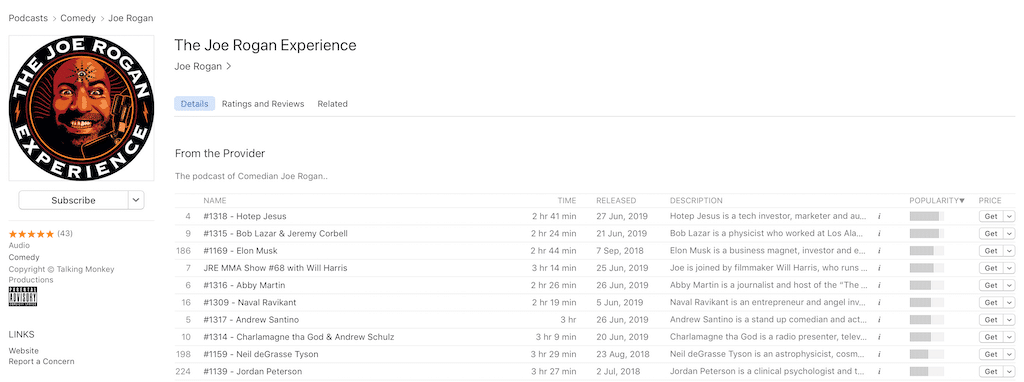Get the #1169 Elon Musk episode

click(991, 251)
